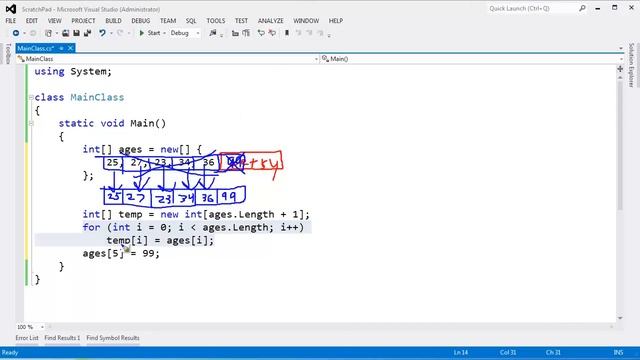
Task: Save the current file with disk icon
Action: pyautogui.click(x=76, y=33)
